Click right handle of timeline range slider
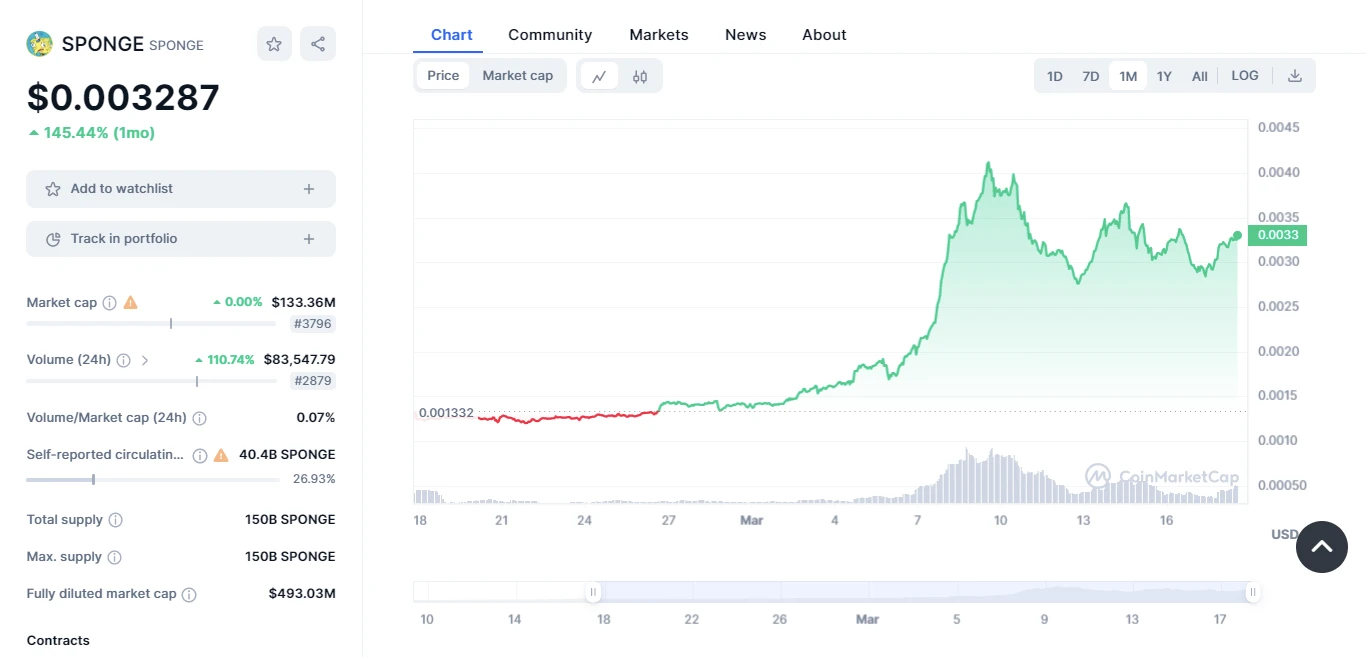The image size is (1366, 657). click(x=1252, y=592)
